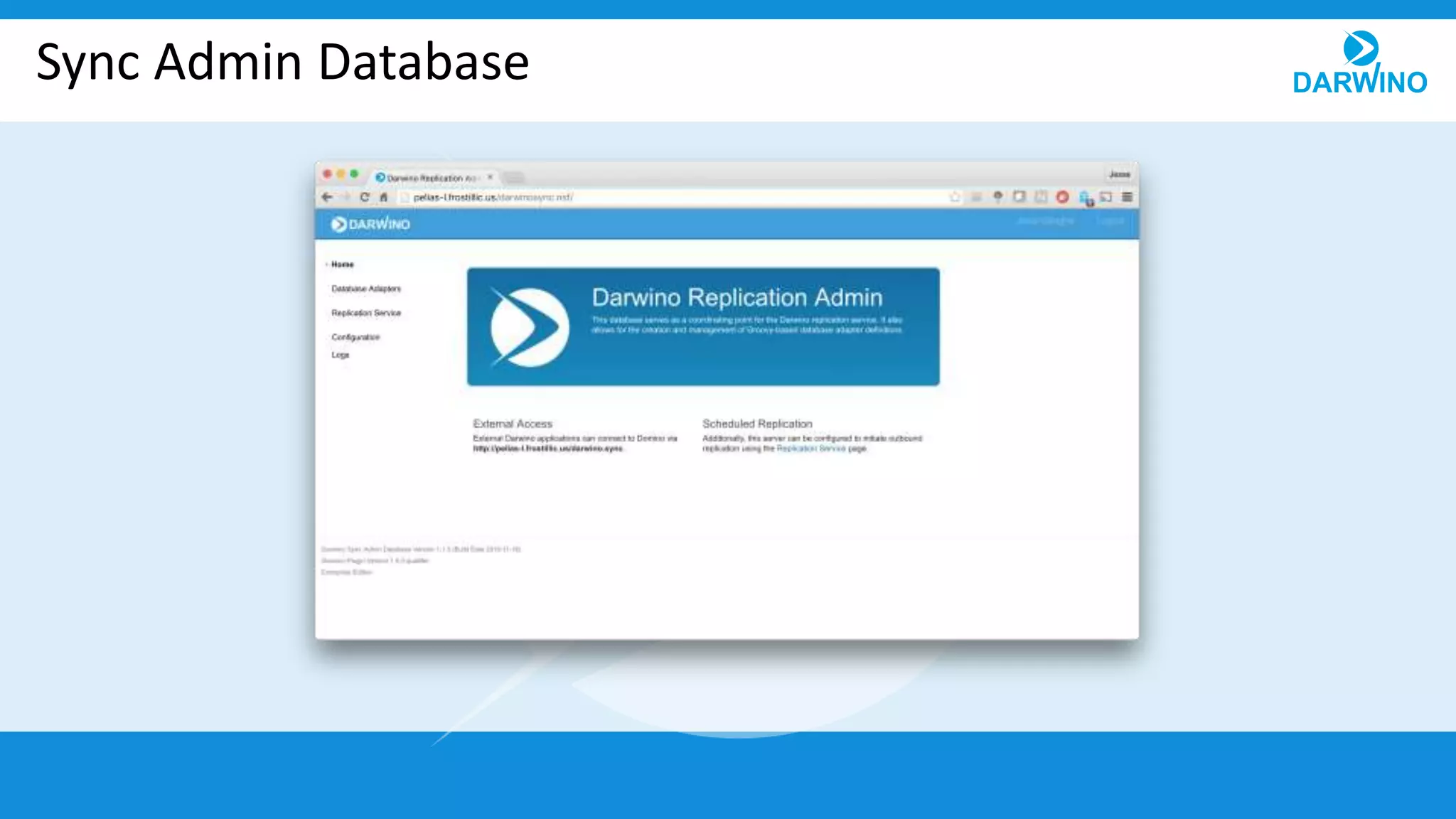The width and height of the screenshot is (1456, 819).
Task: Click the browser forward arrow
Action: [x=346, y=197]
